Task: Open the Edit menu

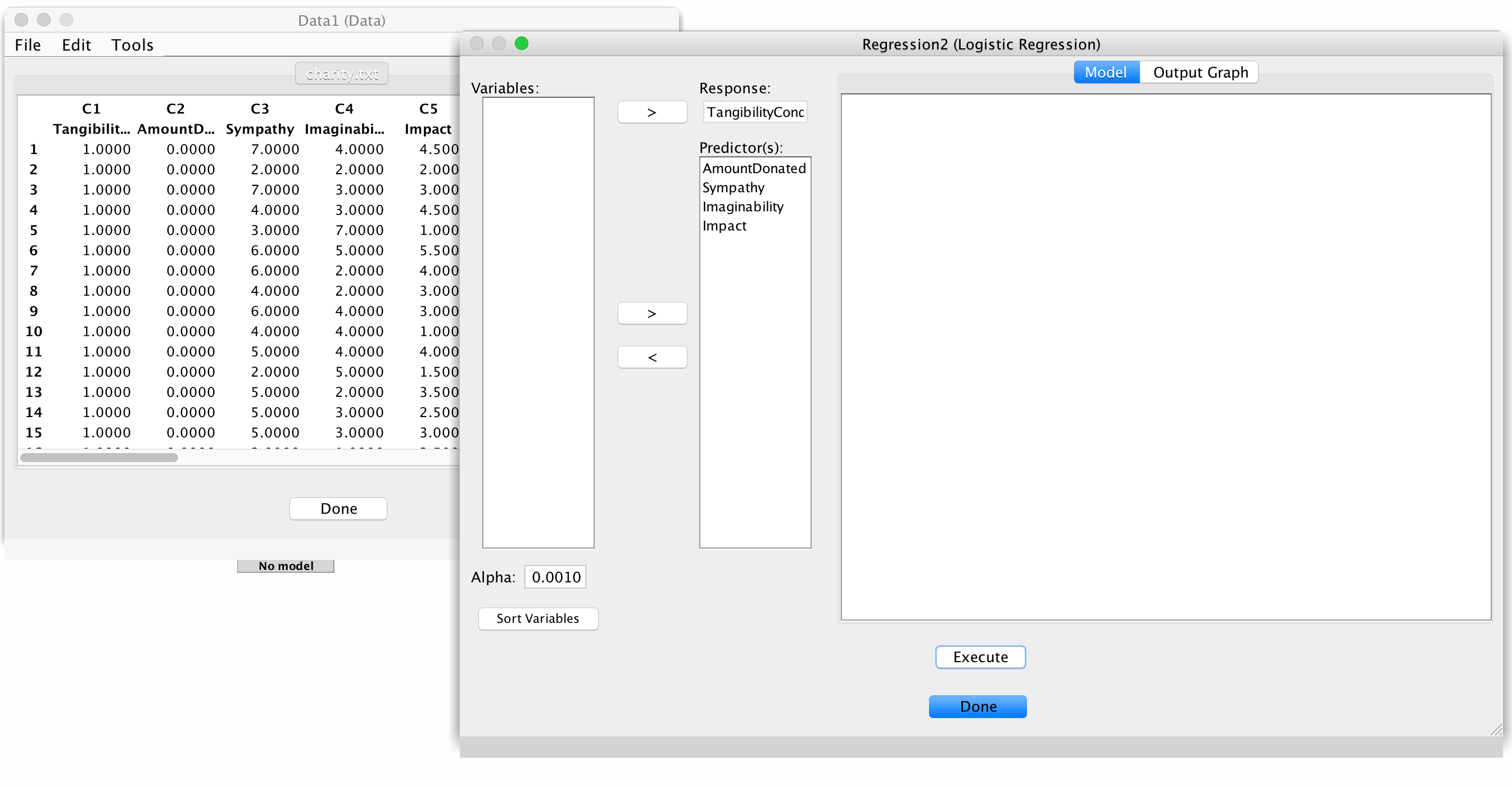Action: pyautogui.click(x=76, y=44)
